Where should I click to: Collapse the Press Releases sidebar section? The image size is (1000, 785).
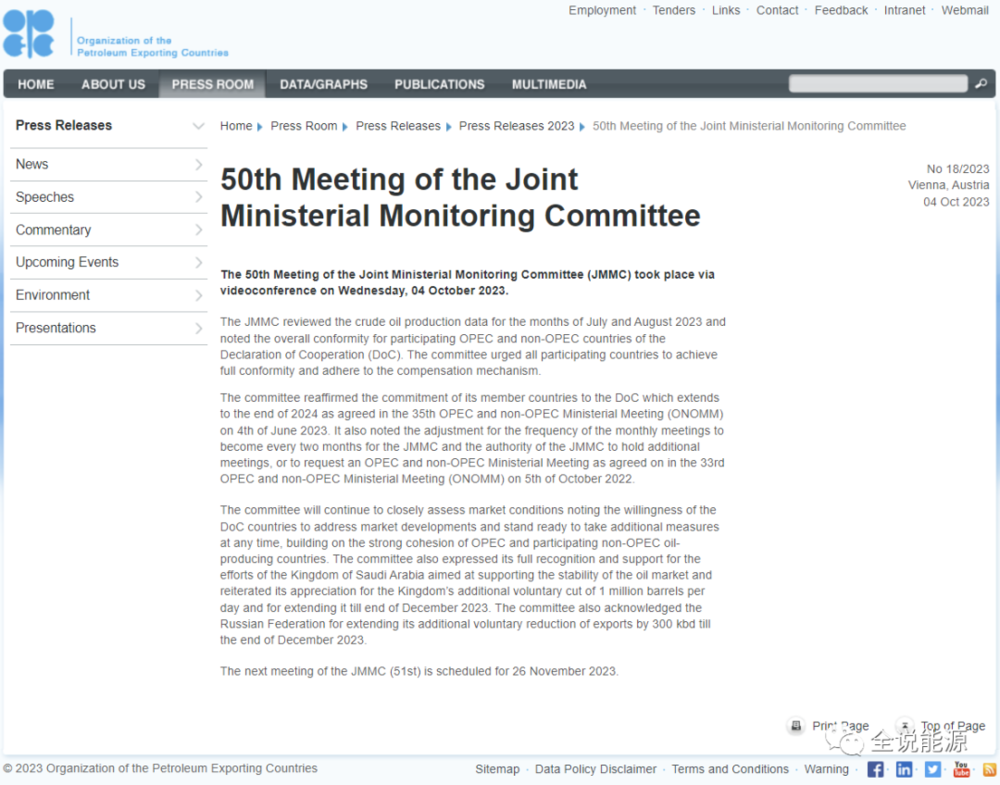[198, 126]
